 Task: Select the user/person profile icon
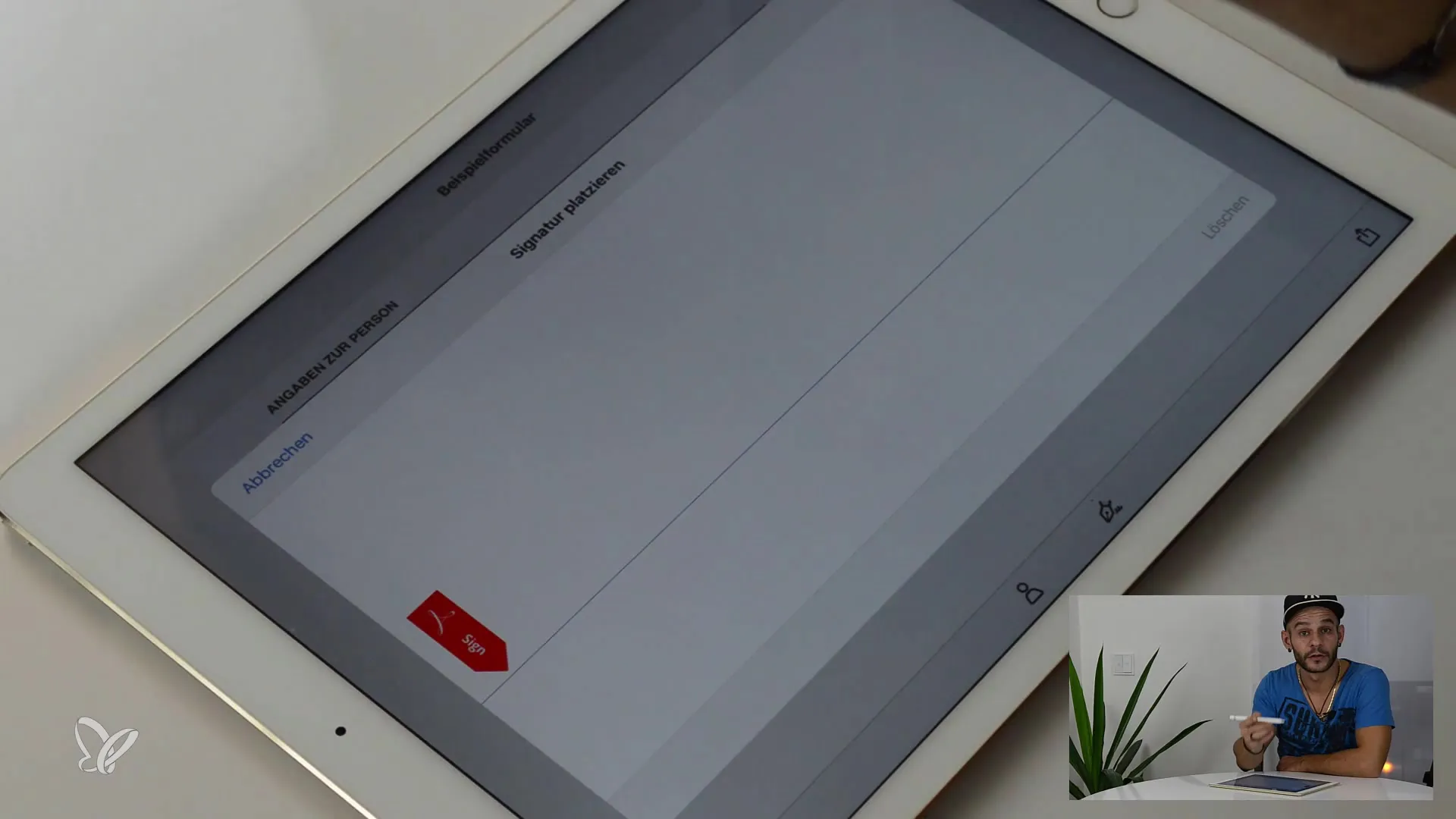[1028, 589]
